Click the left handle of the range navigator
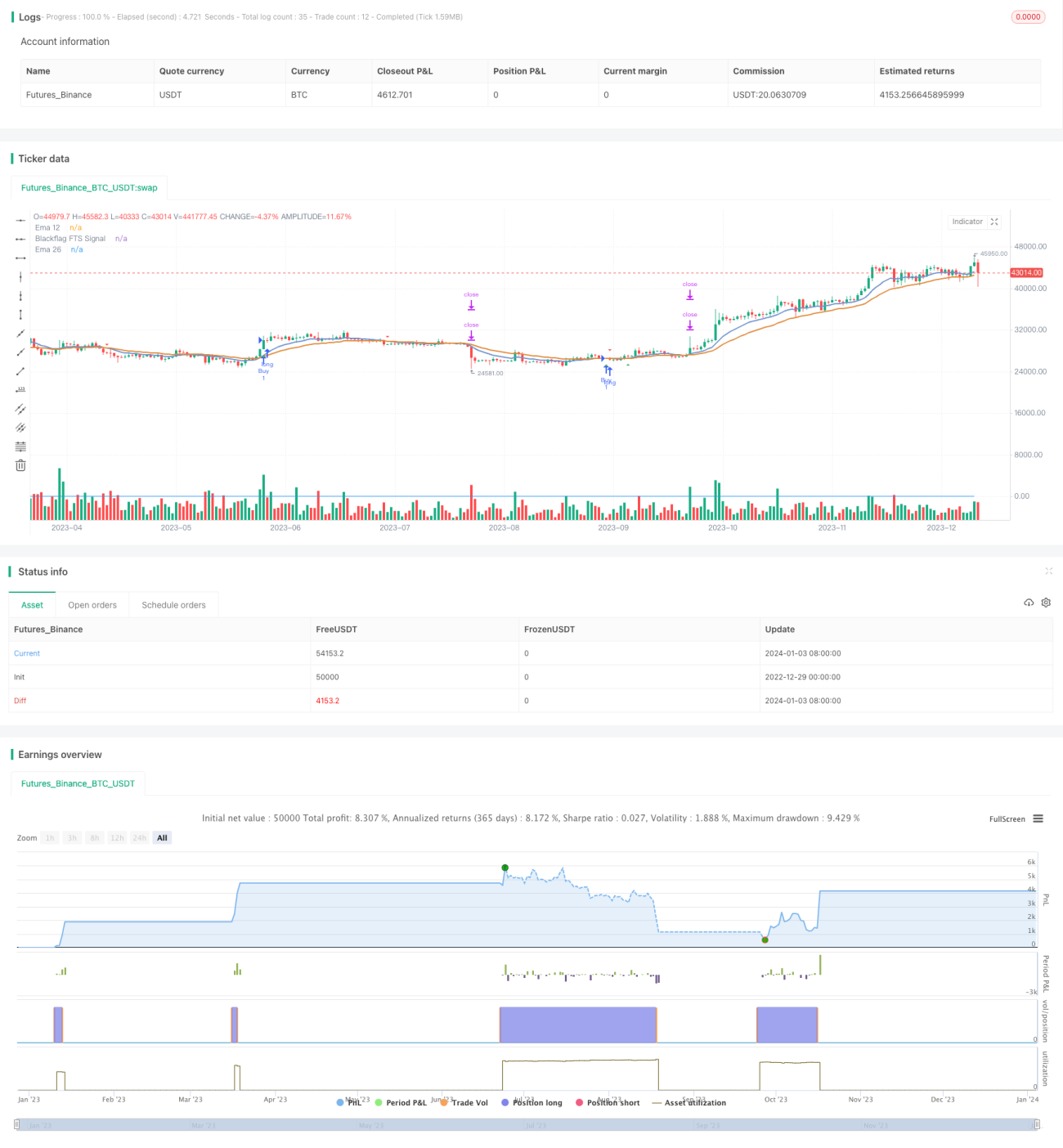This screenshot has height=1148, width=1063. click(x=17, y=1124)
